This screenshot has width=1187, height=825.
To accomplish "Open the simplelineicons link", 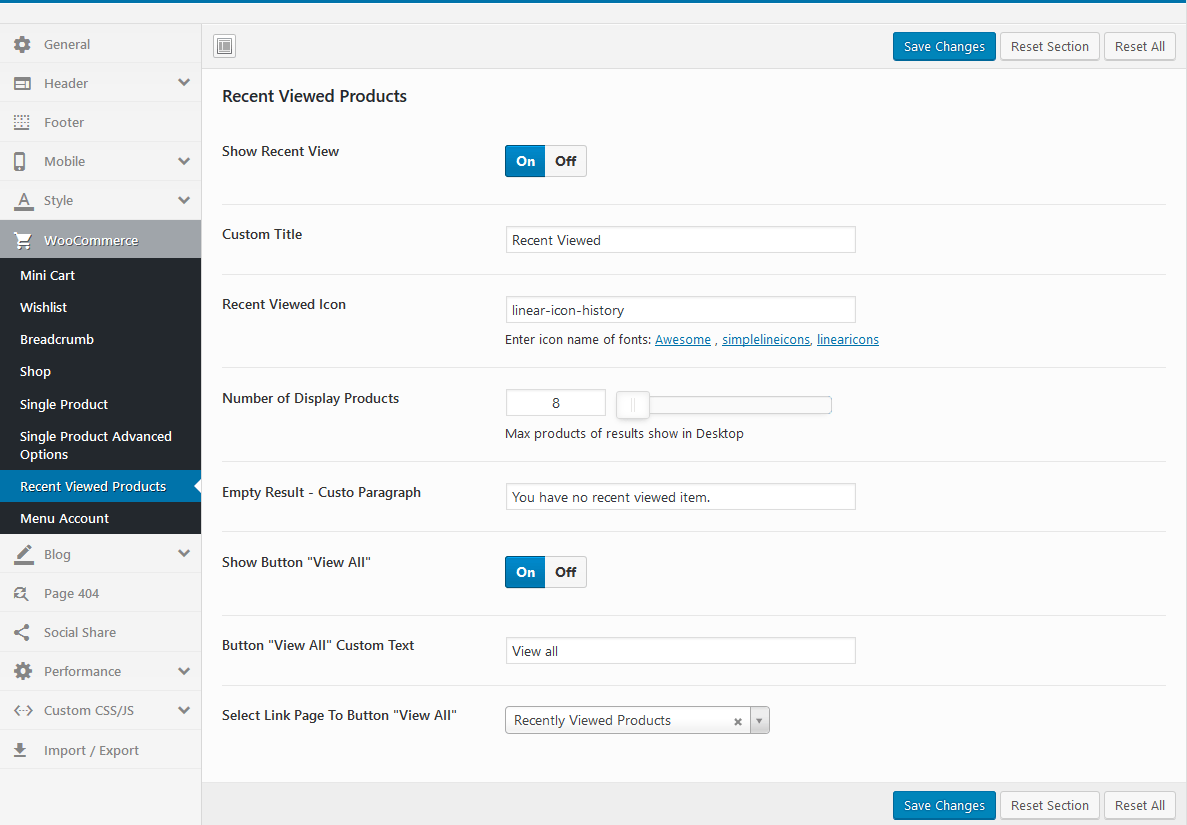I will pos(765,340).
